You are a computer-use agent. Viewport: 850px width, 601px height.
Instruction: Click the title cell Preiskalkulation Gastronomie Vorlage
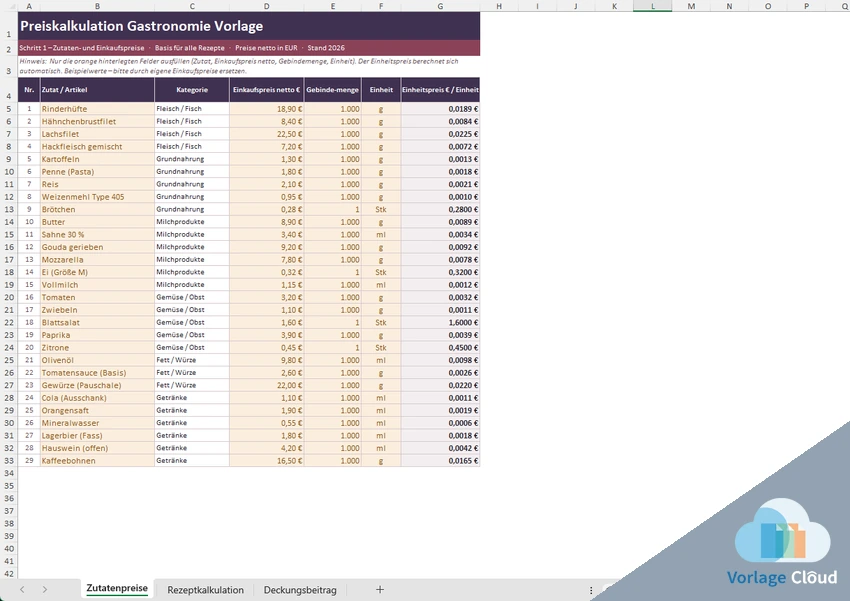249,26
